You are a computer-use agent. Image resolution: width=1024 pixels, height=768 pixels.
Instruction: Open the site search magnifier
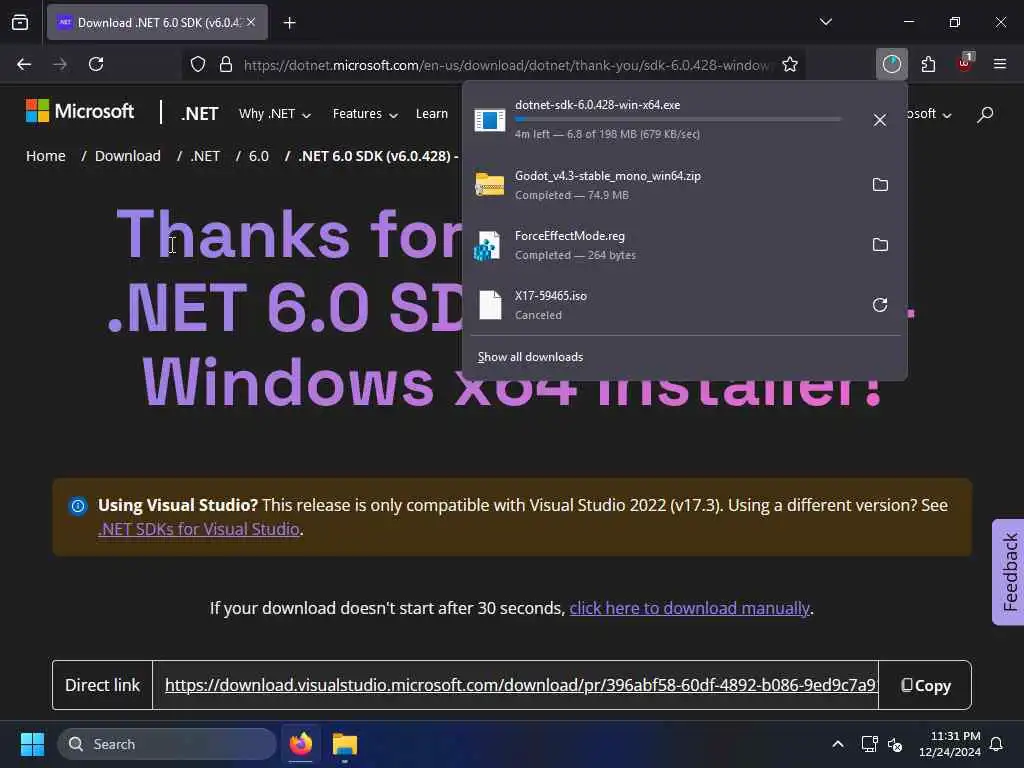coord(985,114)
